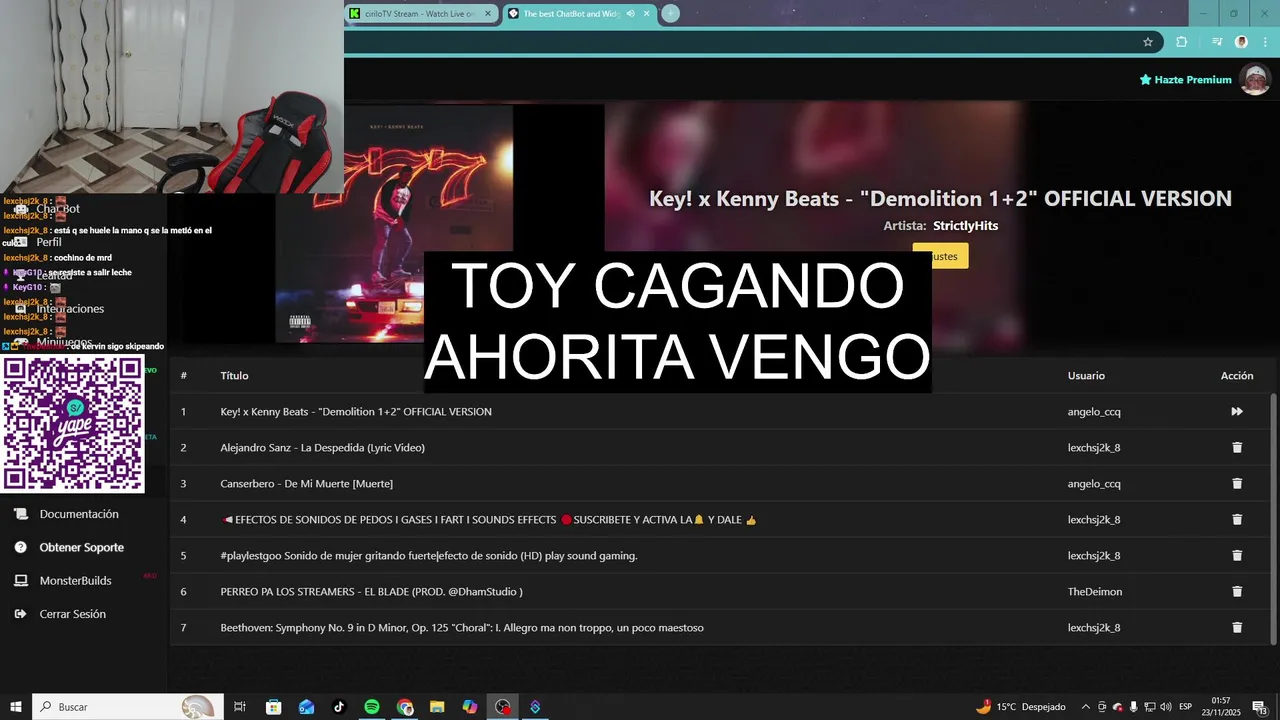Screen dimensions: 1280x720
Task: Switch ESP keyboard language indicator
Action: (x=1186, y=707)
